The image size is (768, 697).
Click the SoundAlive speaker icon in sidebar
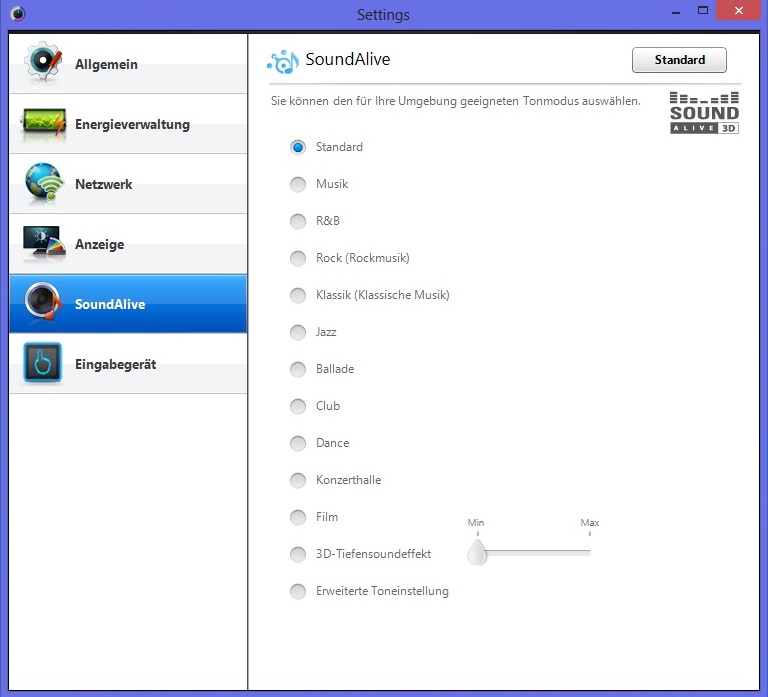[43, 301]
